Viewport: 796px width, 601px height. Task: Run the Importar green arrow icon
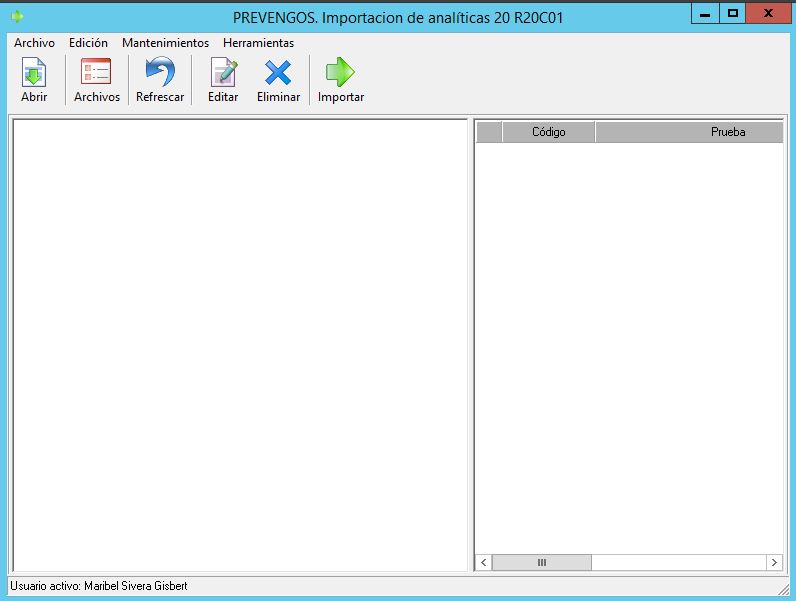pyautogui.click(x=341, y=73)
